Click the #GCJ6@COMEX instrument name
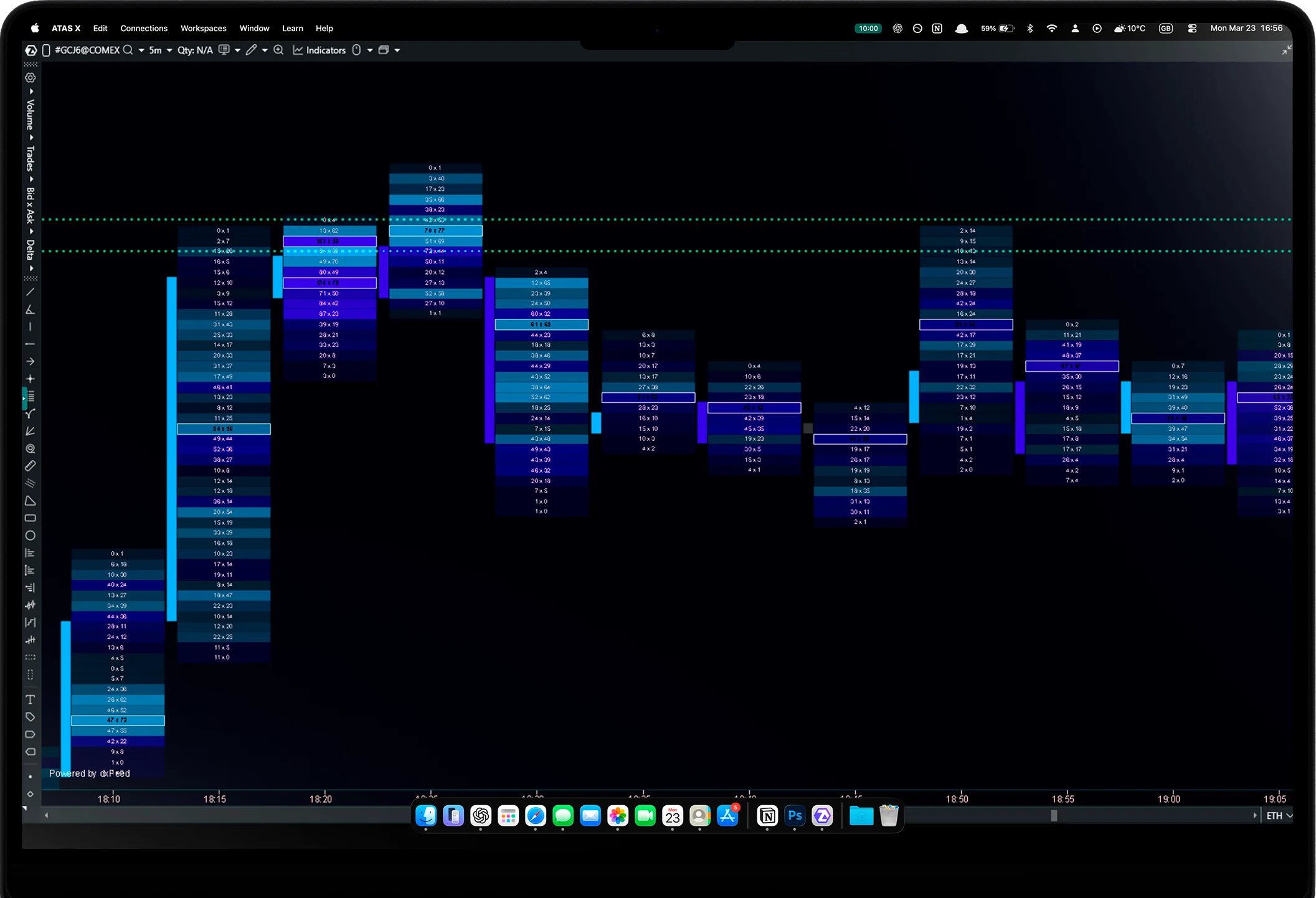Image resolution: width=1316 pixels, height=898 pixels. [x=87, y=50]
